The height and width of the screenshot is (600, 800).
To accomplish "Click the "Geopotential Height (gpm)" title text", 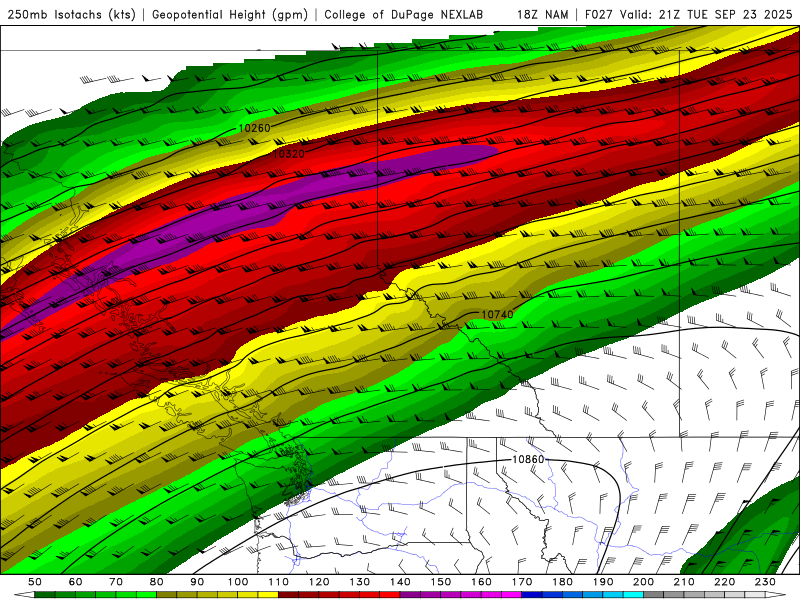I will coord(230,15).
